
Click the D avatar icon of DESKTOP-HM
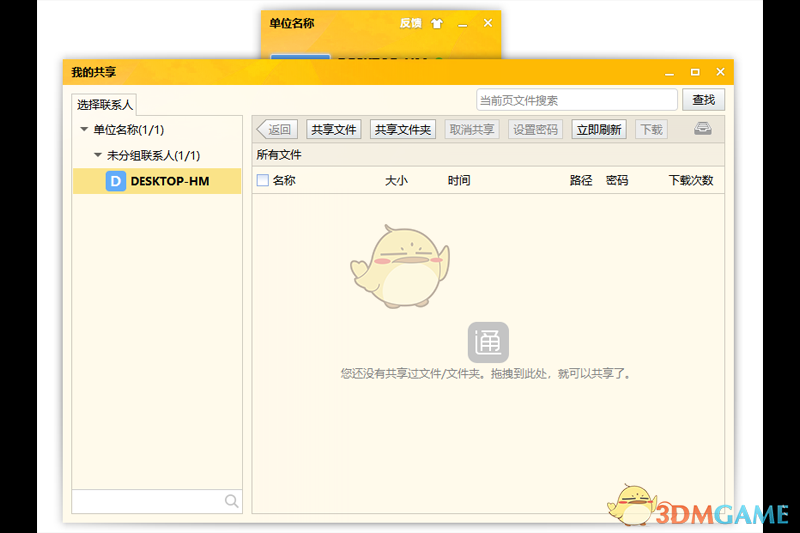point(116,181)
